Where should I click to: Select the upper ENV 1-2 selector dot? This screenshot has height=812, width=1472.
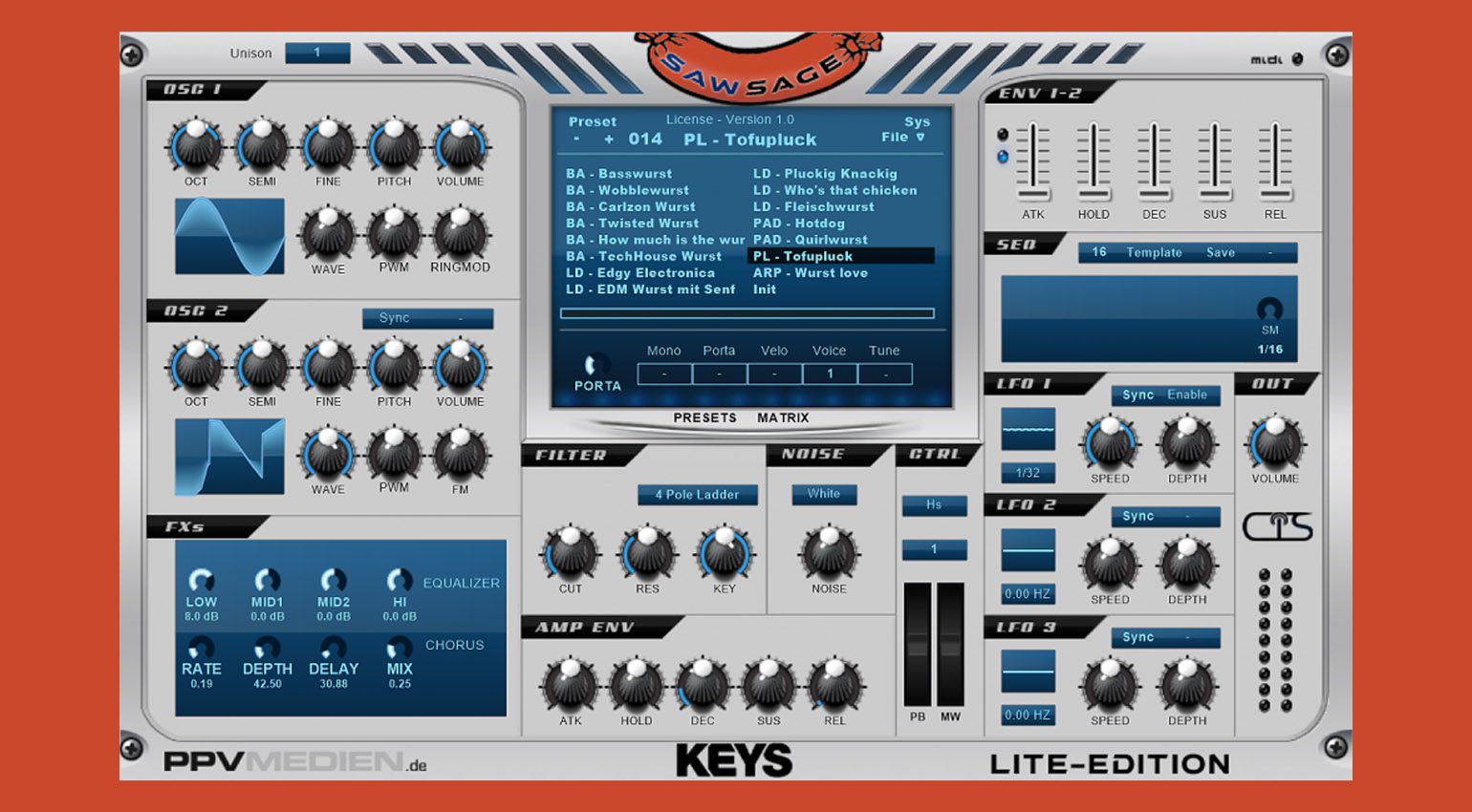tap(1003, 135)
